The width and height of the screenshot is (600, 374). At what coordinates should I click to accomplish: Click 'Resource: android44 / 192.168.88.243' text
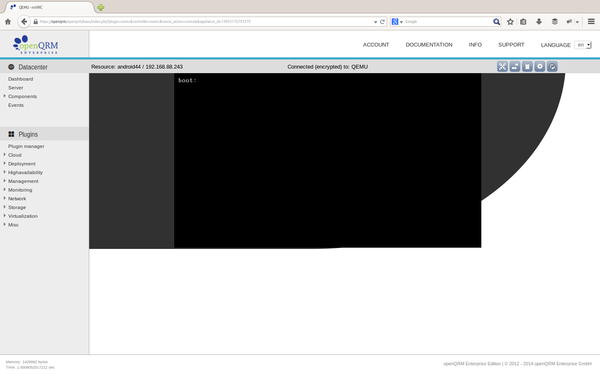(137, 67)
